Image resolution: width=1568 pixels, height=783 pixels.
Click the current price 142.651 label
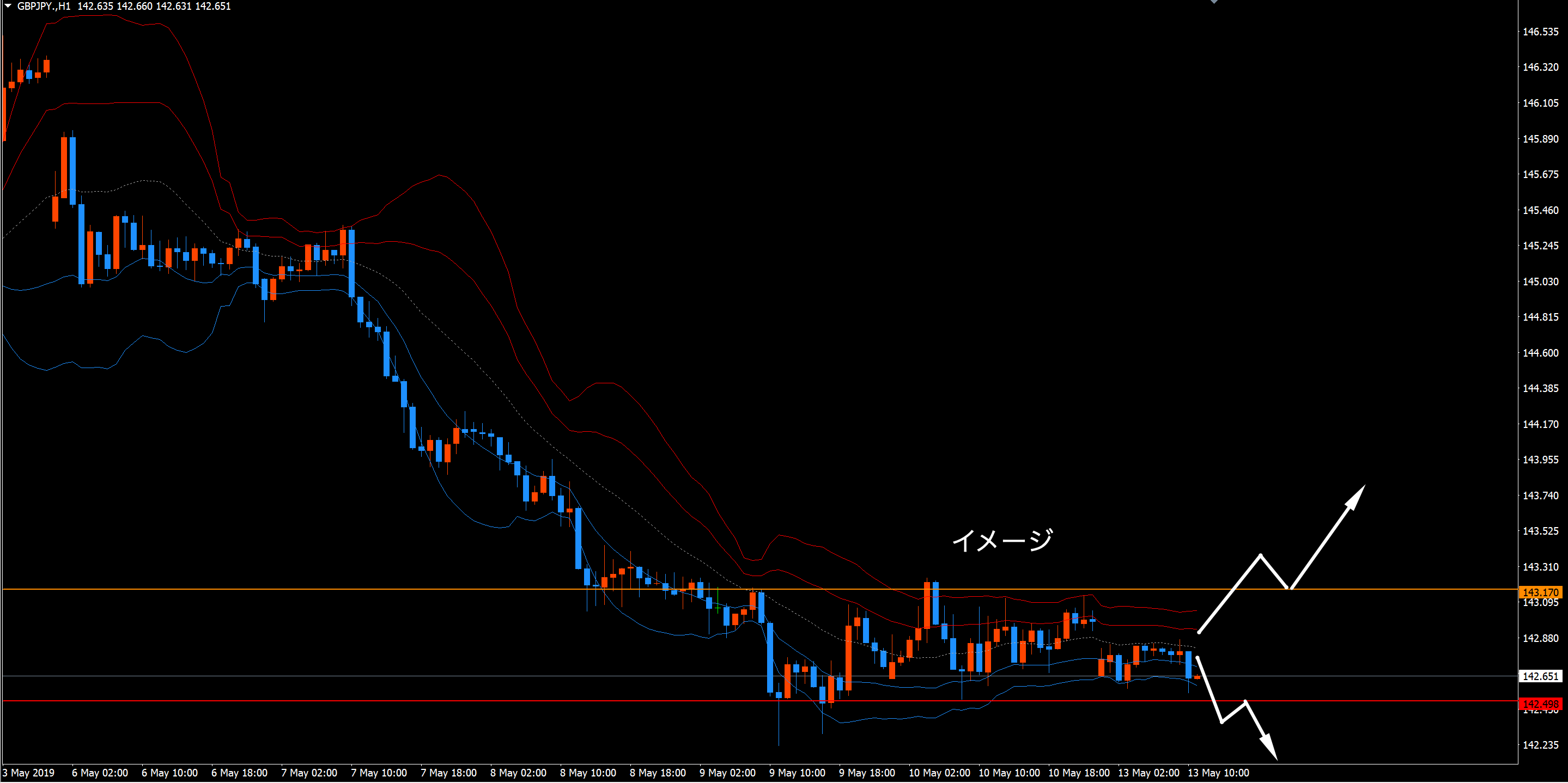[x=1540, y=676]
